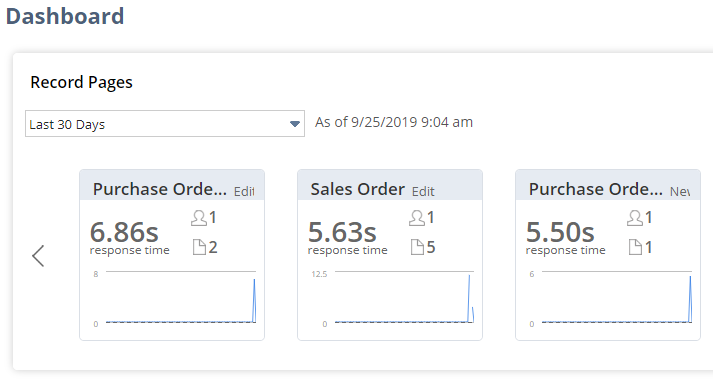Click the previous-arrow chevron of Record Pages carousel

38,256
